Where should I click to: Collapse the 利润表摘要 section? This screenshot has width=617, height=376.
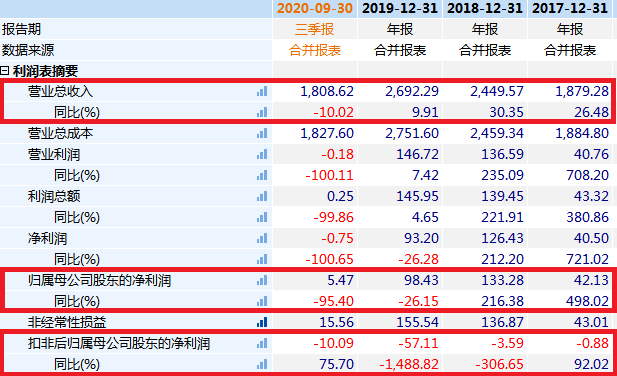pos(4,71)
